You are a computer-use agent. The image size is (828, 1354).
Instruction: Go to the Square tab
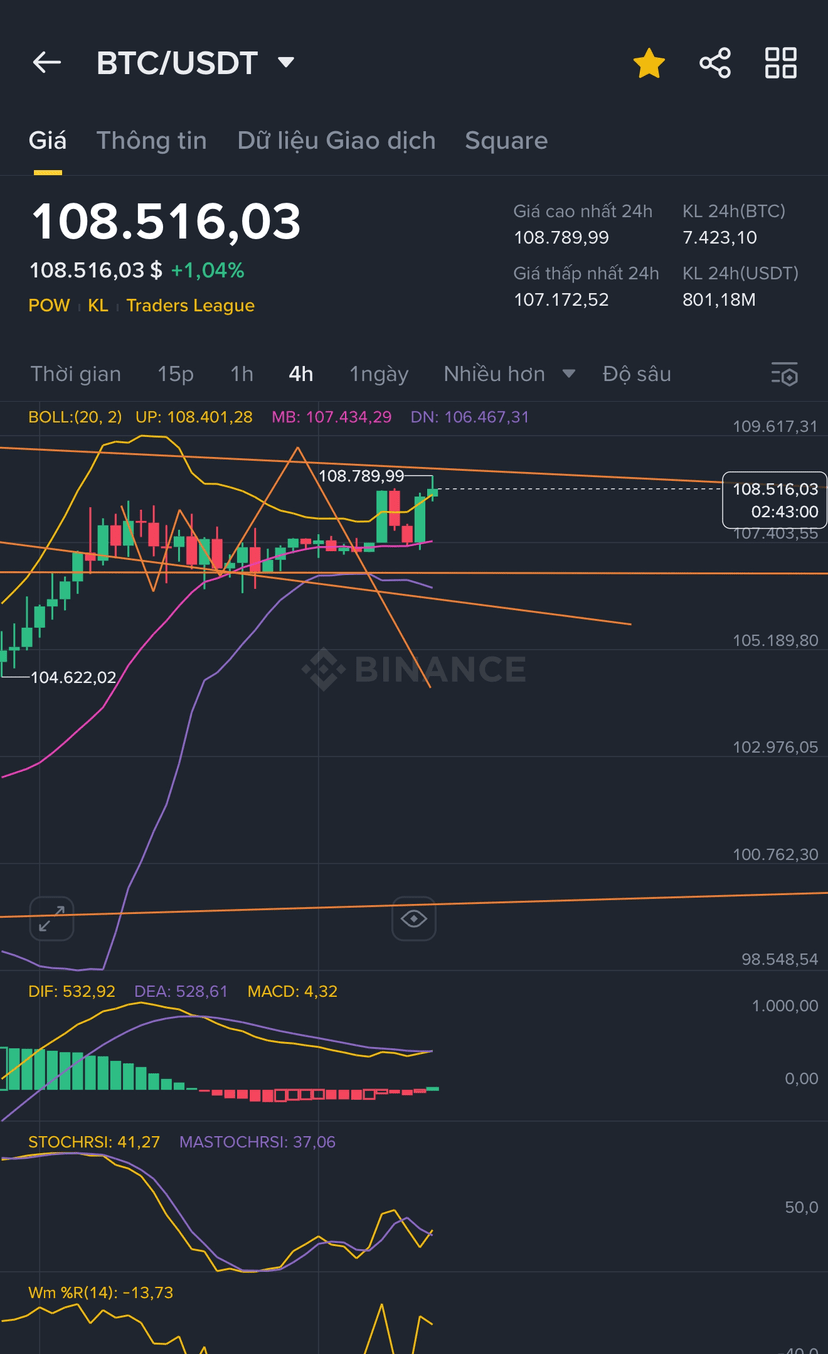[506, 141]
